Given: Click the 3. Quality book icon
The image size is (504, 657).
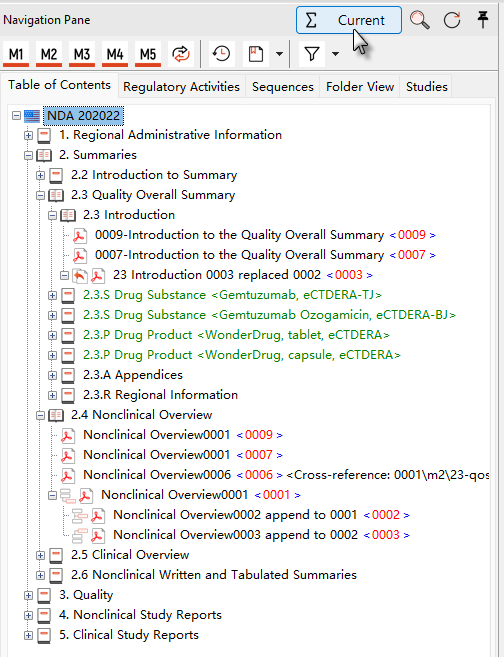Looking at the screenshot, I should click(44, 595).
